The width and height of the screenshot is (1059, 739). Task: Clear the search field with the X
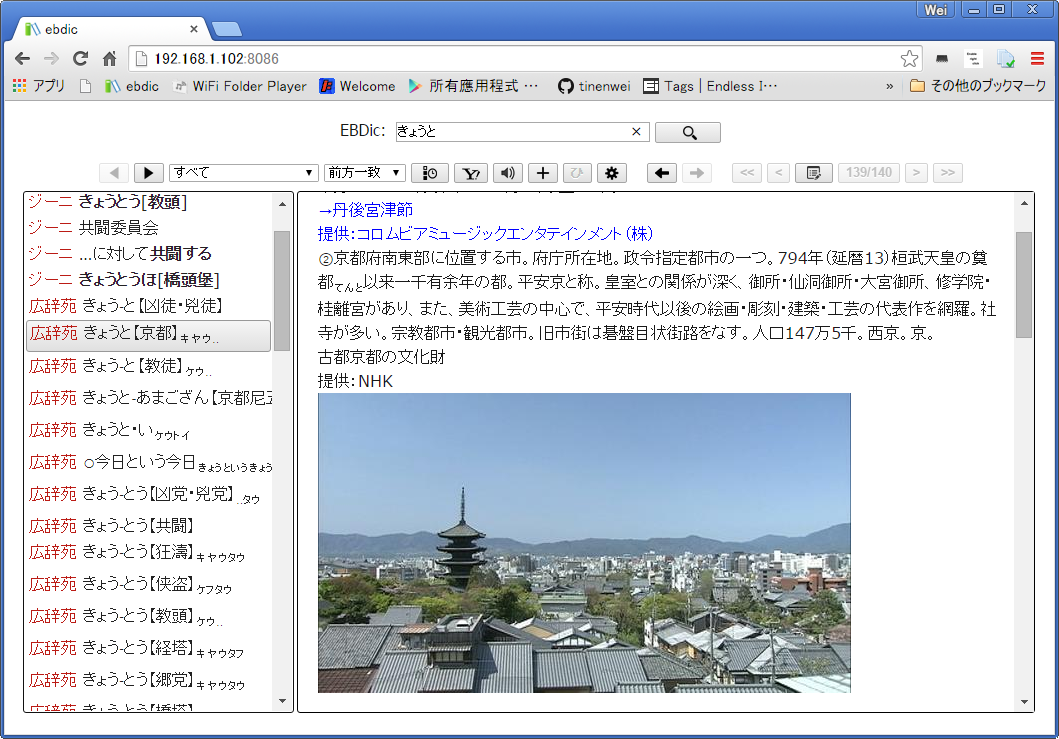(x=636, y=132)
